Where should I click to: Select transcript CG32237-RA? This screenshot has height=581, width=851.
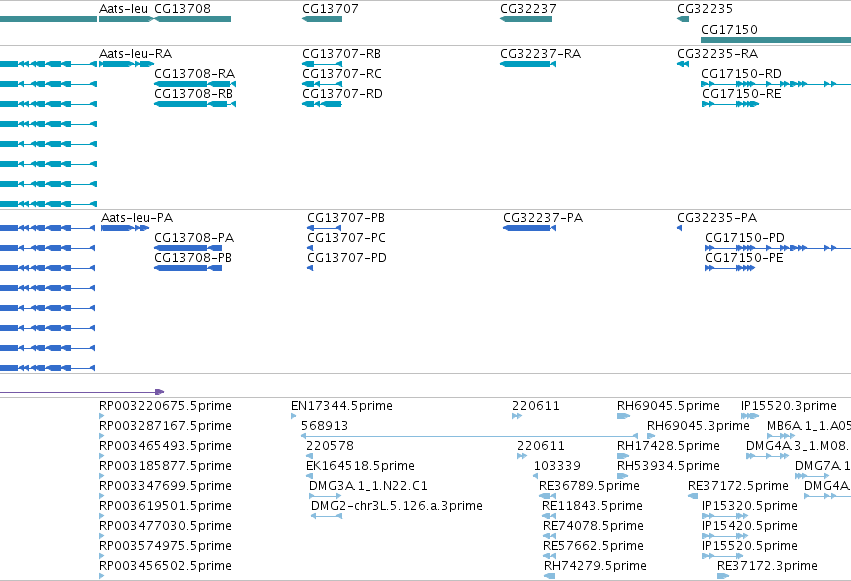(540, 54)
